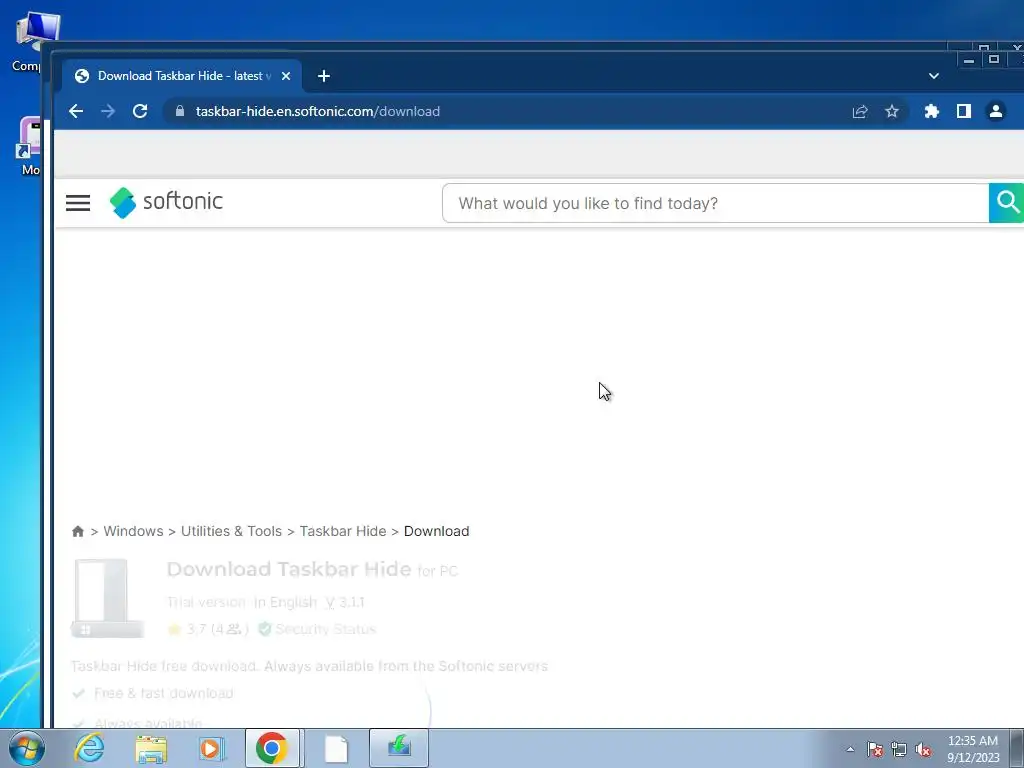Launch Internet Explorer from taskbar

click(89, 748)
